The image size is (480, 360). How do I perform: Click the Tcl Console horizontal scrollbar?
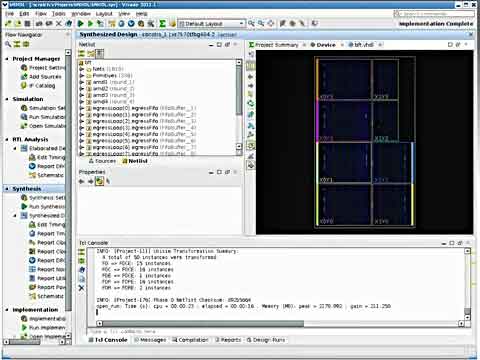point(203,323)
